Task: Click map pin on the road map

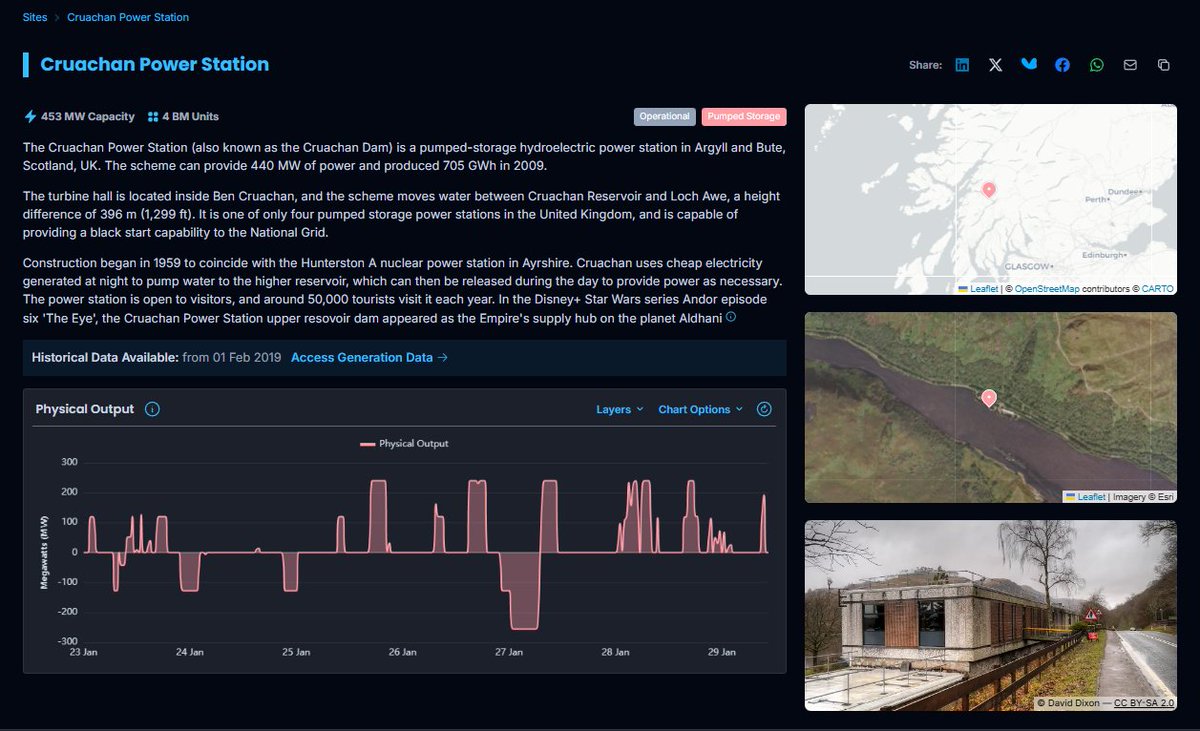Action: (989, 189)
